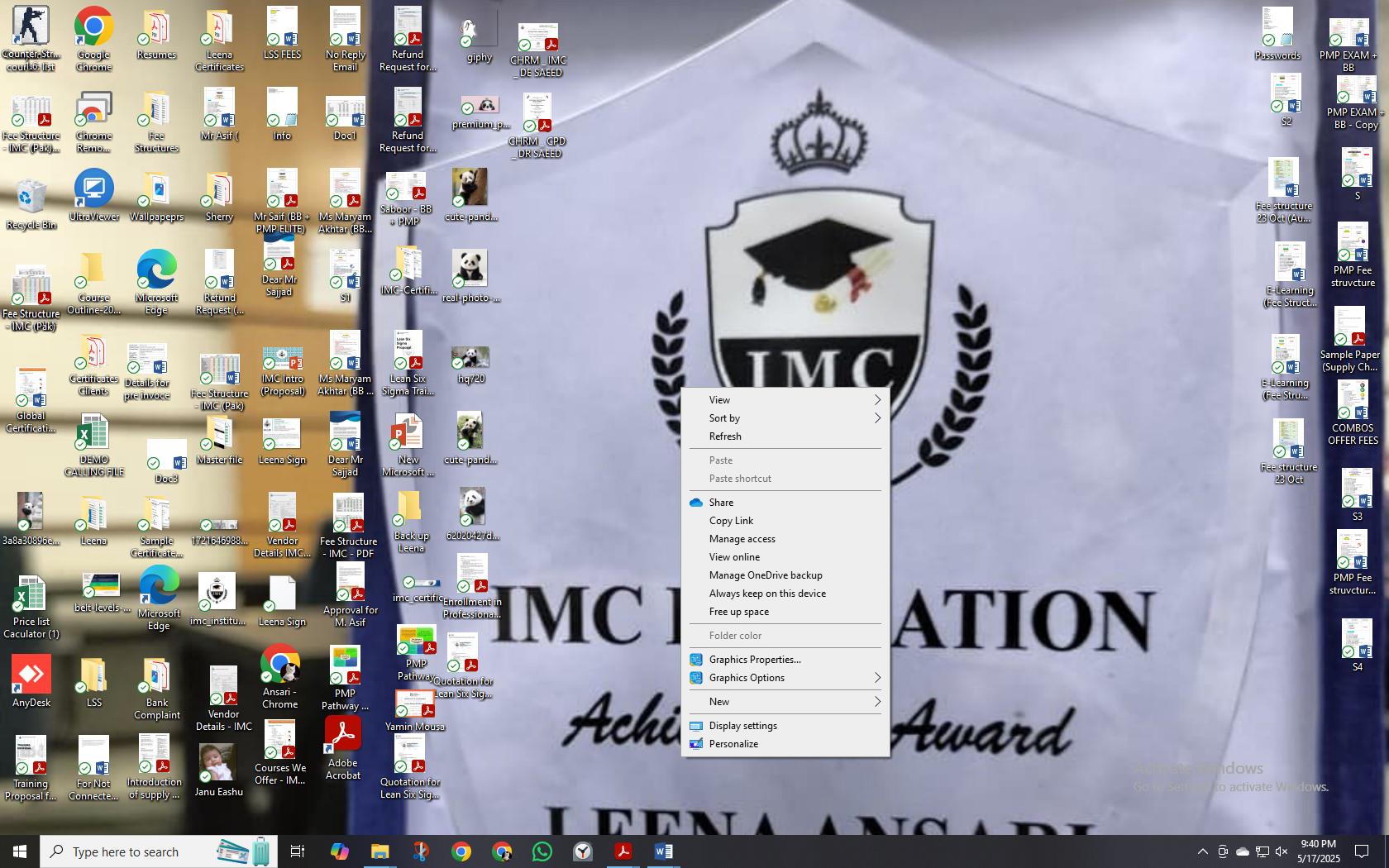Expand the Sort by submenu

[785, 418]
